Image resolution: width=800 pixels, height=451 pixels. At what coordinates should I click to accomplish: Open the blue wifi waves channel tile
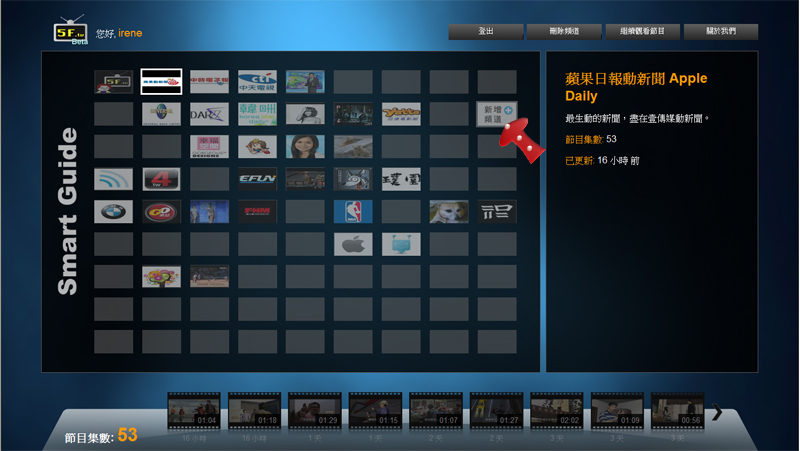point(113,179)
